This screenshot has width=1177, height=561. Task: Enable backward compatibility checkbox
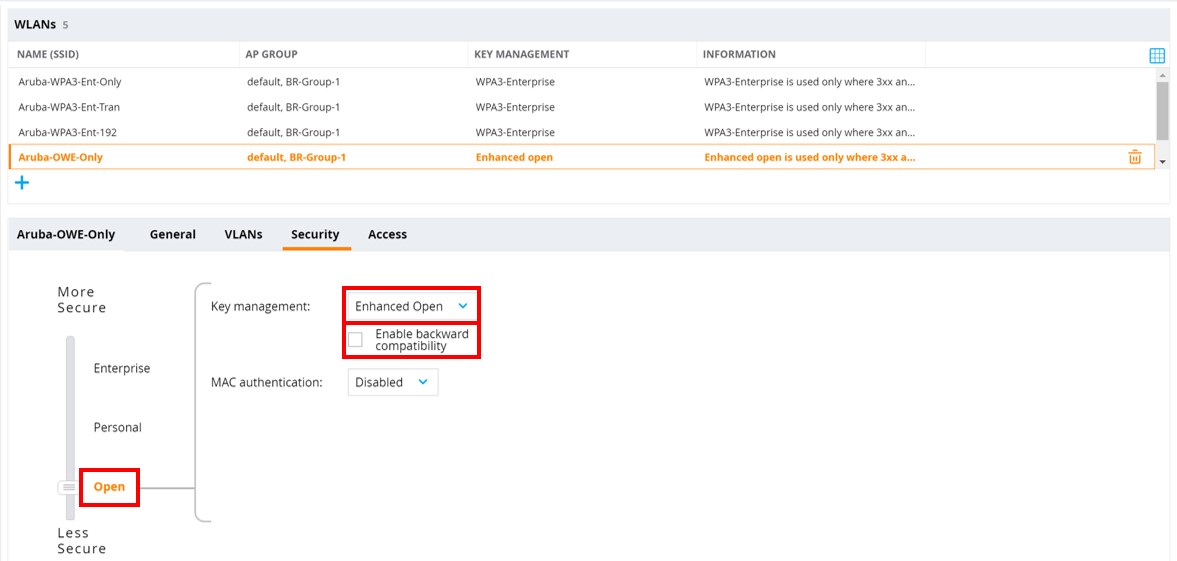355,339
